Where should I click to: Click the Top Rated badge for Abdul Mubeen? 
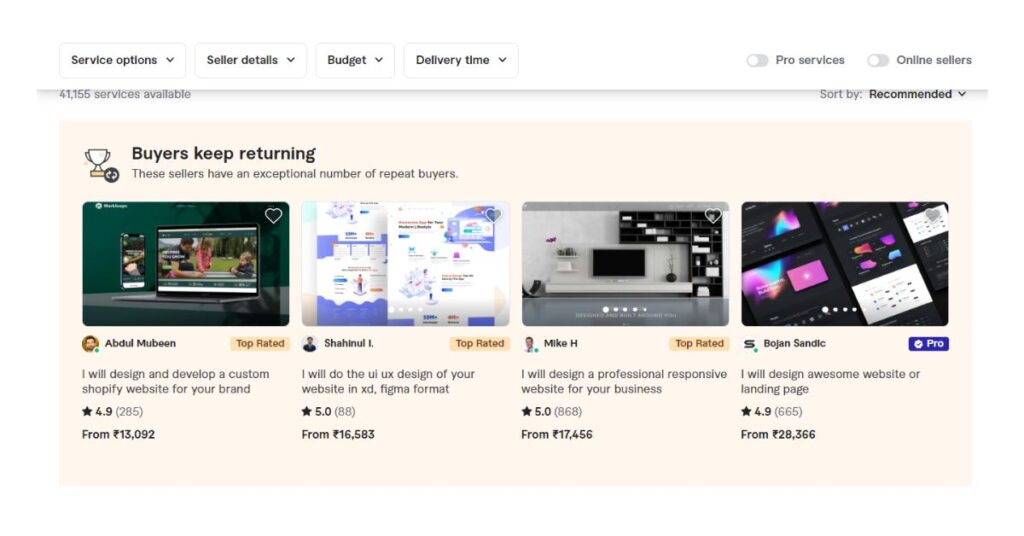[260, 343]
